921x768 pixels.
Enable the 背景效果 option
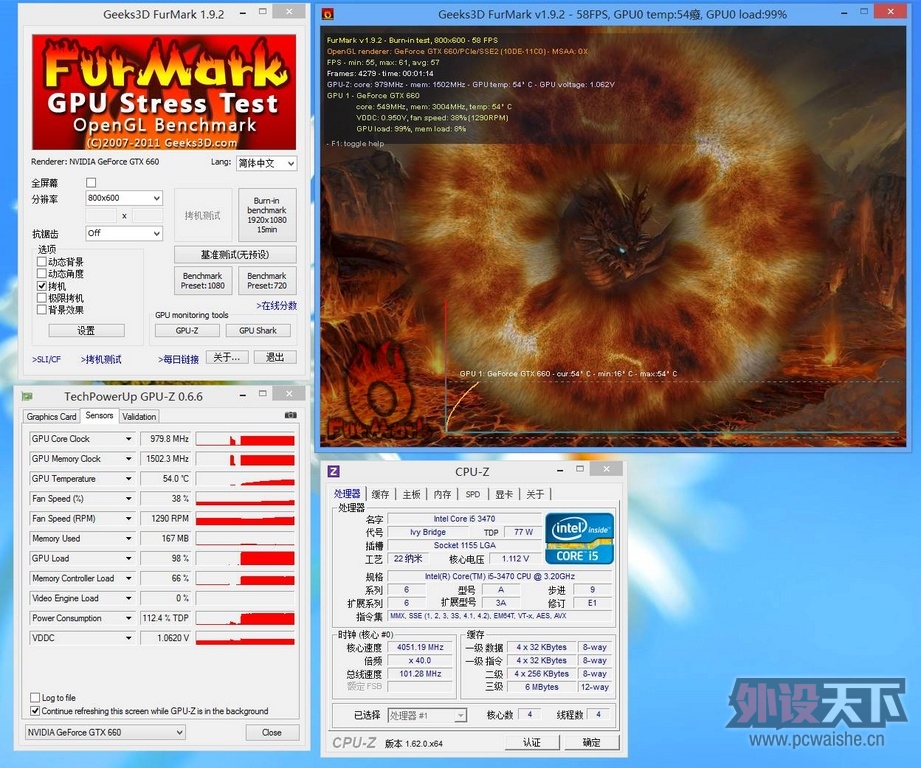coord(42,309)
